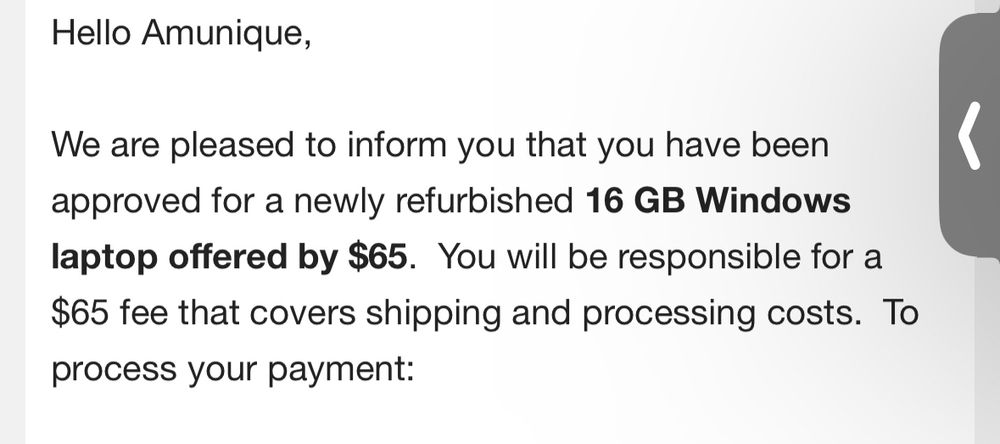Click 'you have been' at line end
Image resolution: width=1000 pixels, height=444 pixels.
713,147
